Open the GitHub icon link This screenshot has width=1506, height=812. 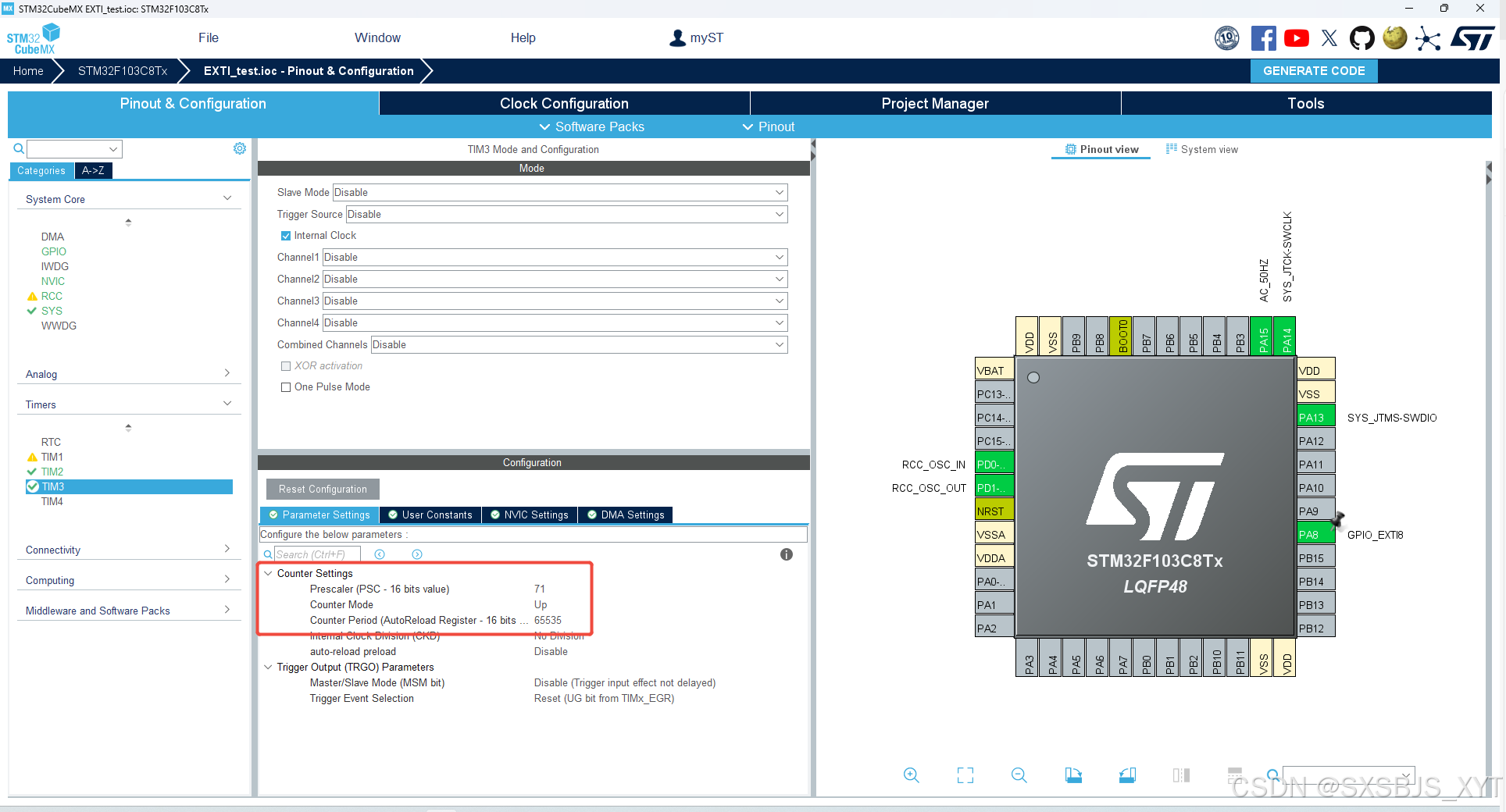(x=1362, y=38)
